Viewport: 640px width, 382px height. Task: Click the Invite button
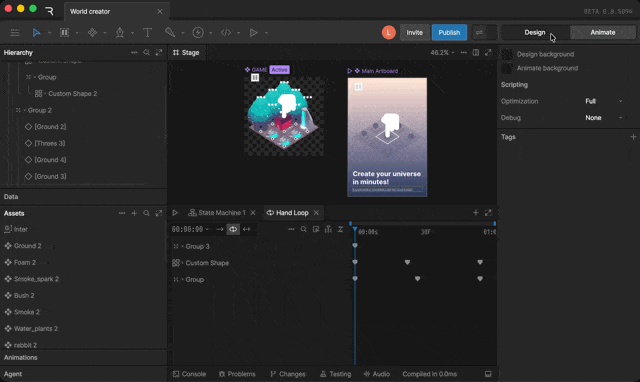(414, 33)
